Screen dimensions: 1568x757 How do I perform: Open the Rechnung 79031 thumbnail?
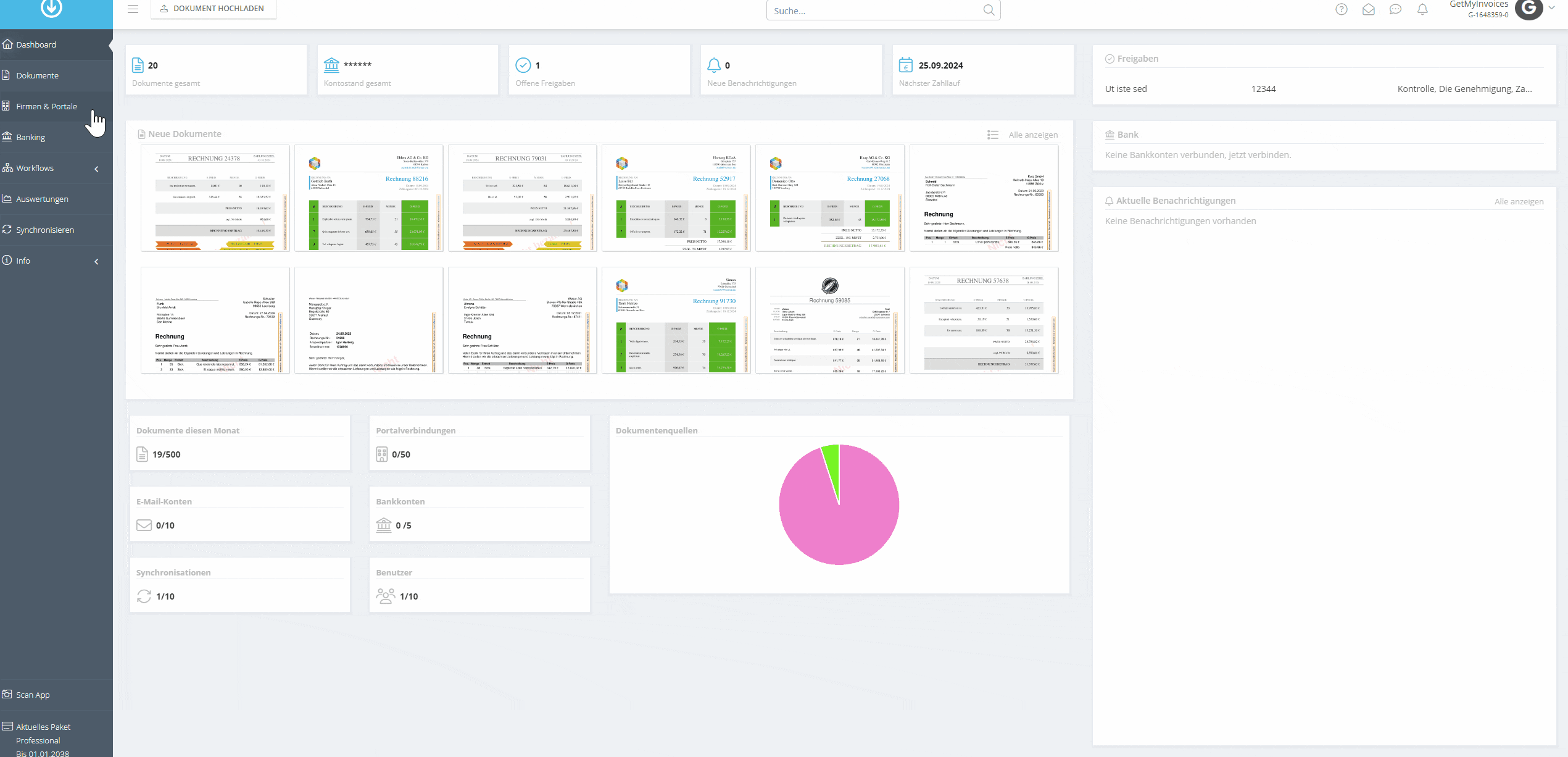point(522,198)
